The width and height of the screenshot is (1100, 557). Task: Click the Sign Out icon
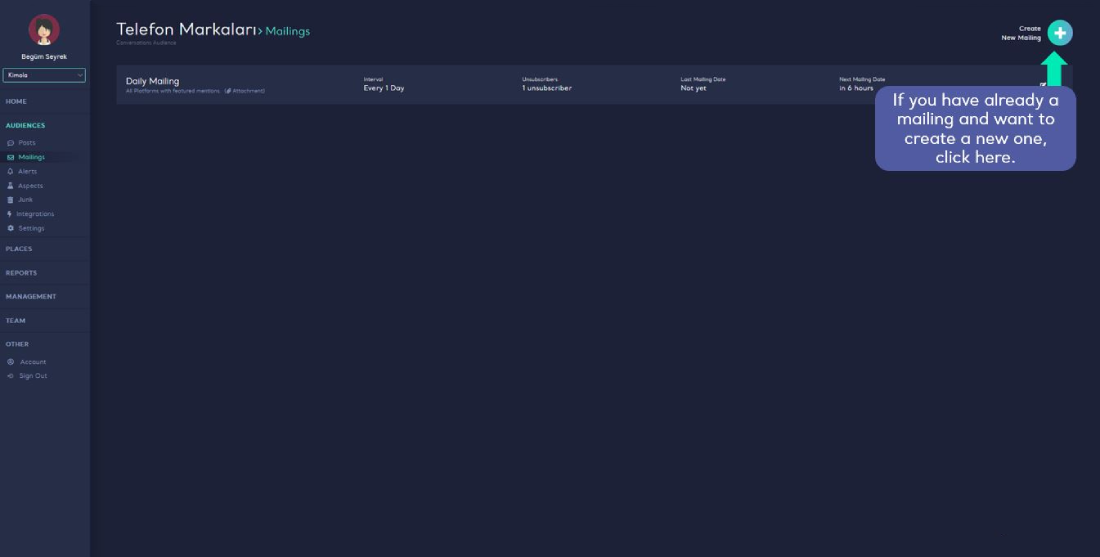pos(10,376)
